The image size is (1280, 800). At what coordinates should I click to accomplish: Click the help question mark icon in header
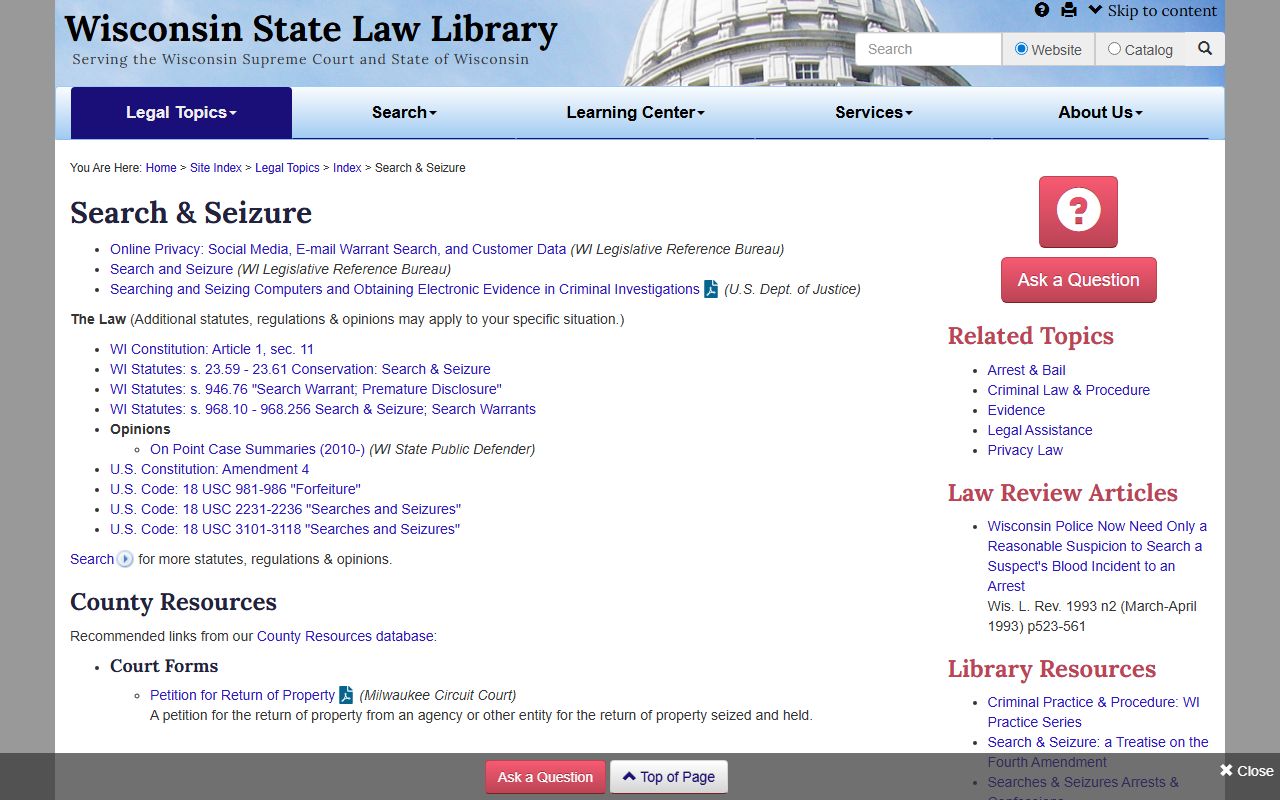click(1042, 10)
